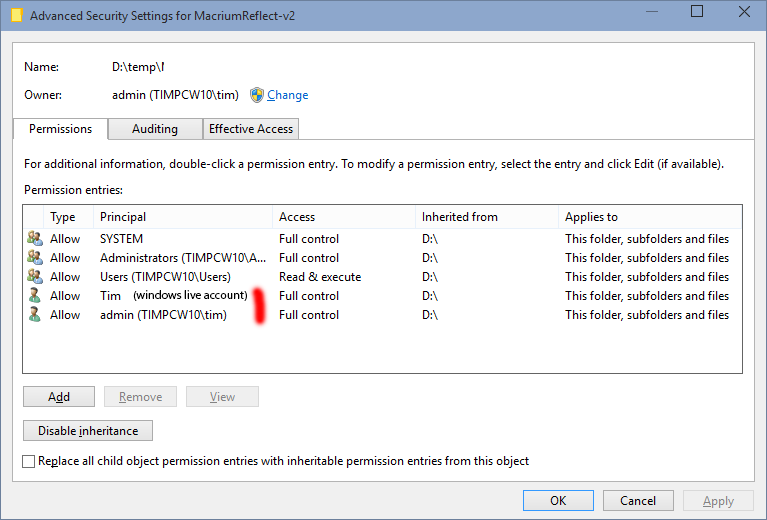Click the Tim windows live account user icon

(x=35, y=295)
